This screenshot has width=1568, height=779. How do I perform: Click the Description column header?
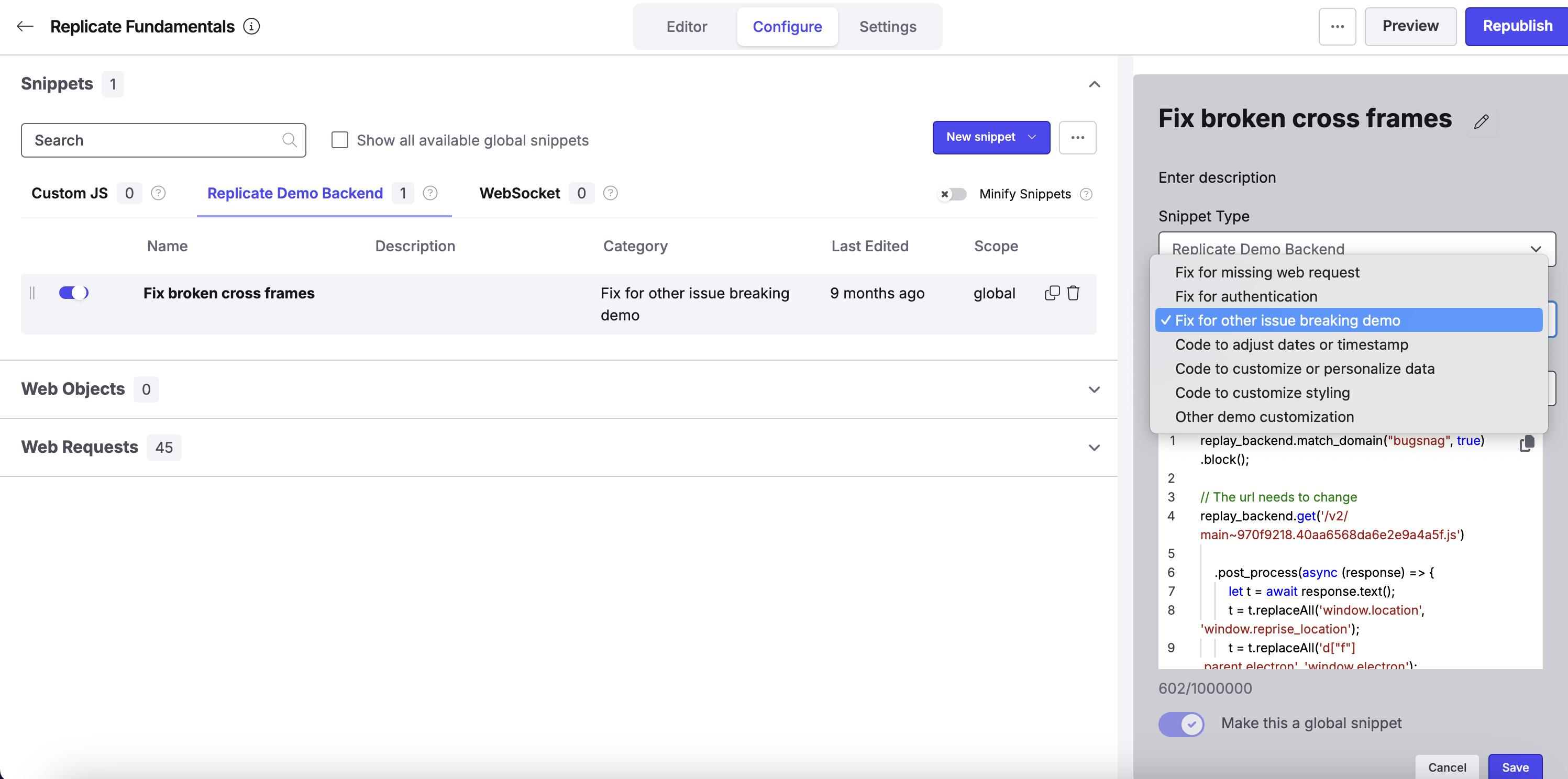click(415, 247)
